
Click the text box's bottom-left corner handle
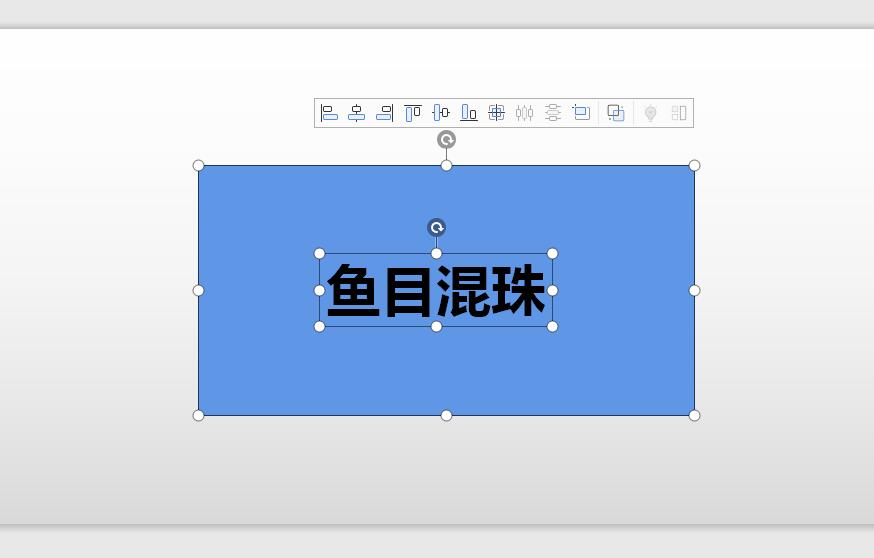tap(319, 327)
